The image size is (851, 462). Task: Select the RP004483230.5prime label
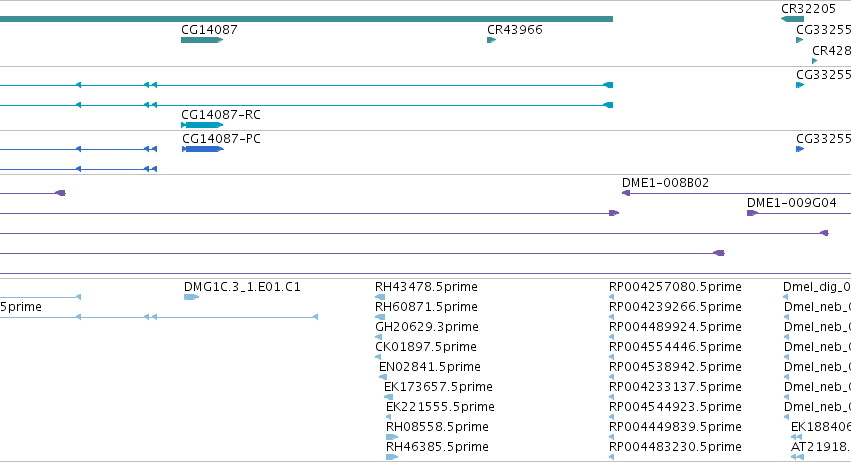675,447
